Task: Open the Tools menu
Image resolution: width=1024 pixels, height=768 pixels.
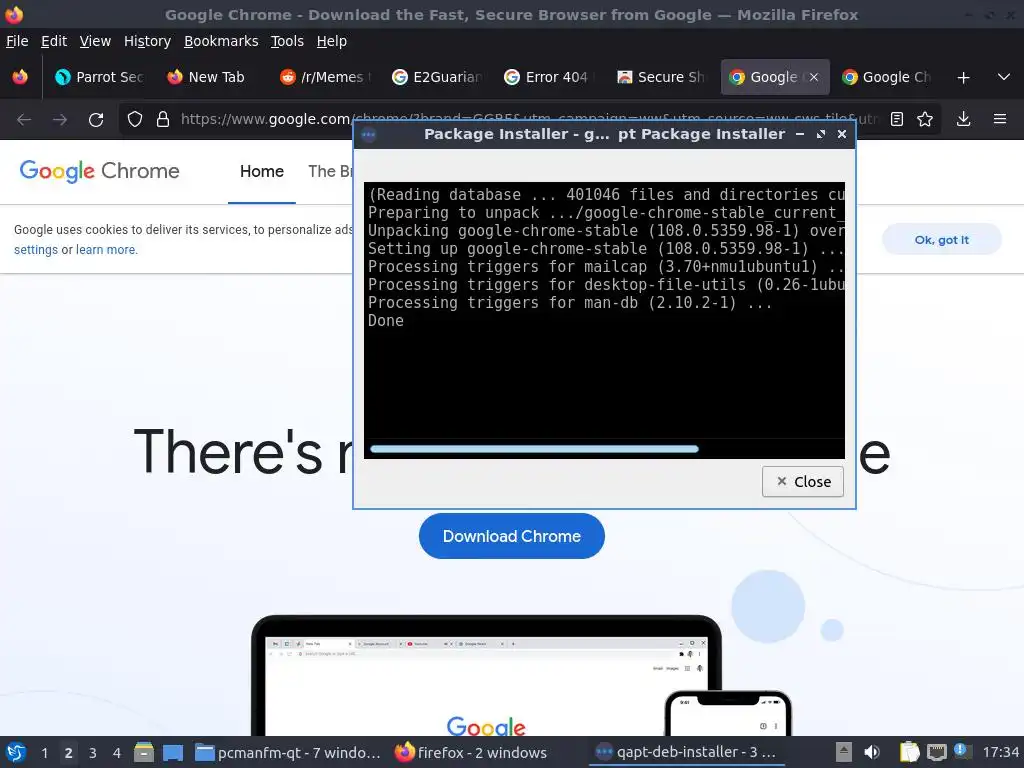Action: (x=287, y=41)
